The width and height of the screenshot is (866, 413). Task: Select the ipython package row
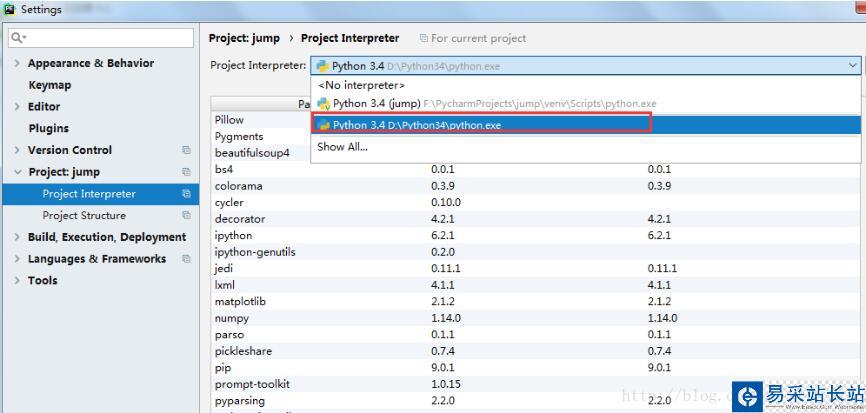pyautogui.click(x=536, y=236)
